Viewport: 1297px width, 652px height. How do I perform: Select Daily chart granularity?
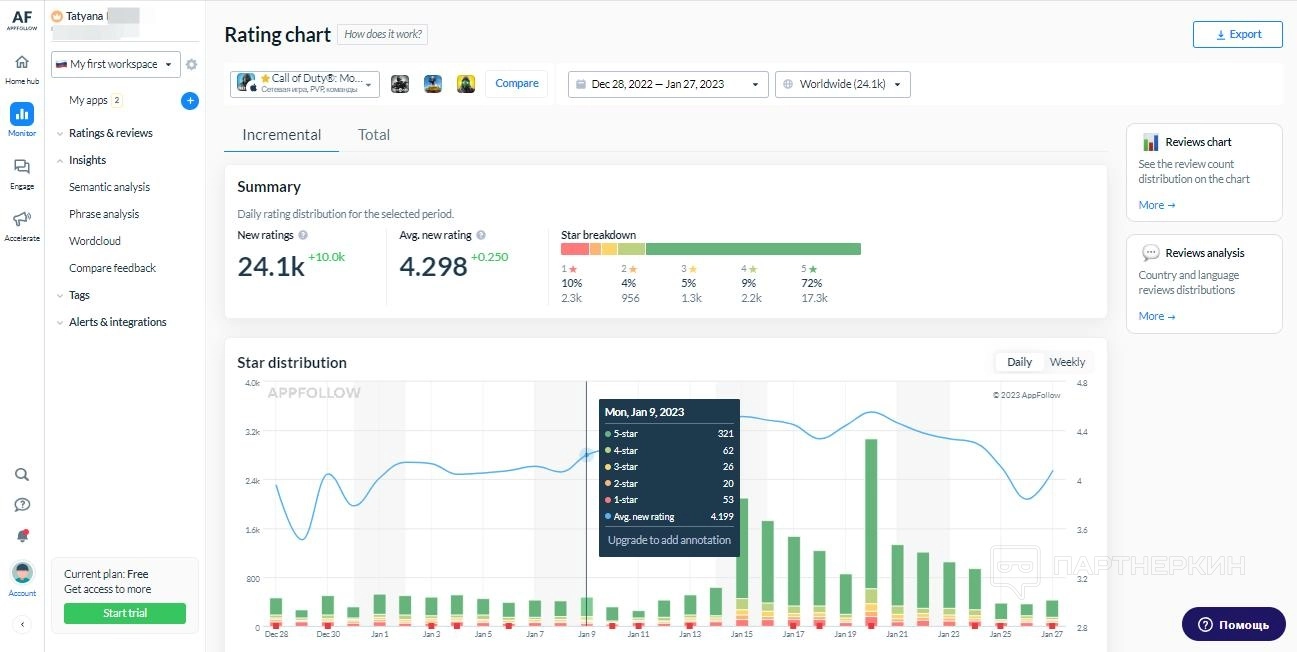(x=1019, y=362)
